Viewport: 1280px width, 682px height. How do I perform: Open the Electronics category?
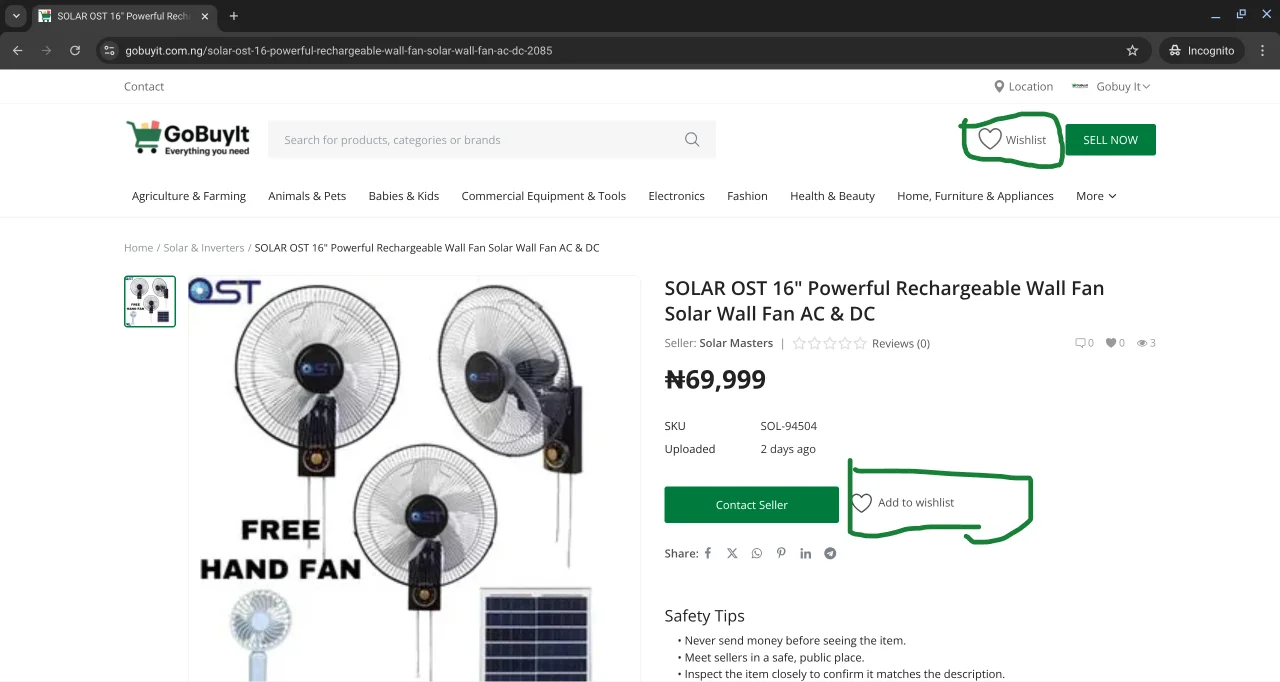[x=676, y=196]
